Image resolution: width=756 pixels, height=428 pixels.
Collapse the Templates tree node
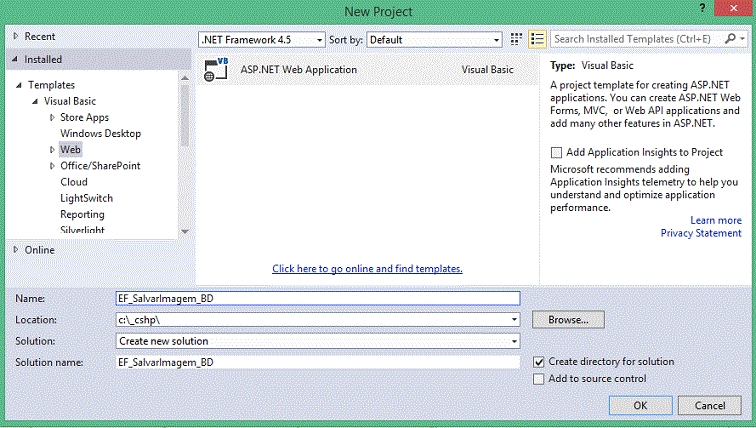(19, 85)
